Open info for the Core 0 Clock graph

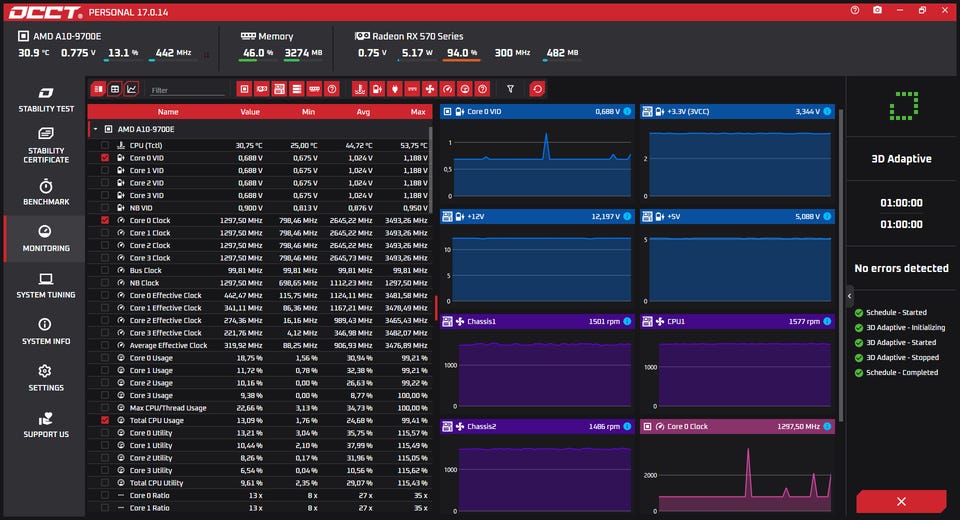click(827, 426)
